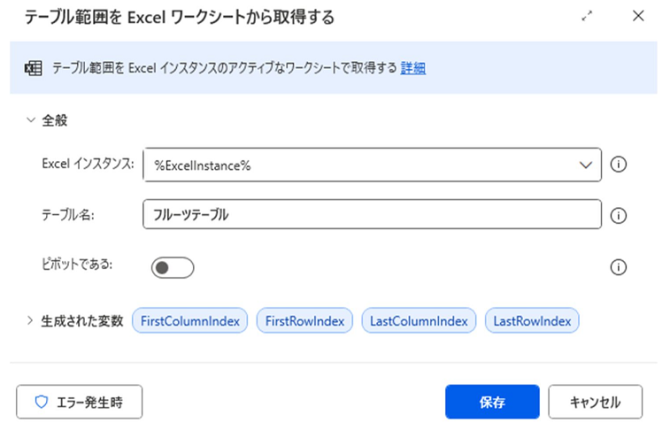Image resolution: width=670 pixels, height=430 pixels.
Task: Click the info icon beside Excel インスタンス
Action: coord(618,165)
